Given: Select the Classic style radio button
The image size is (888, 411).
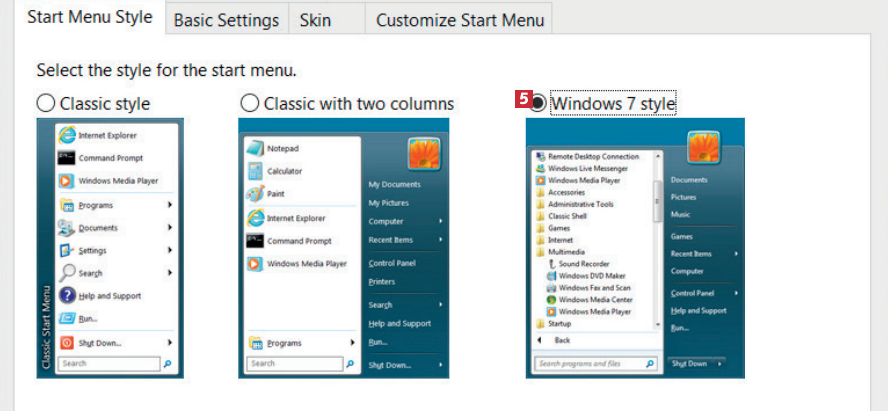Looking at the screenshot, I should (x=45, y=103).
